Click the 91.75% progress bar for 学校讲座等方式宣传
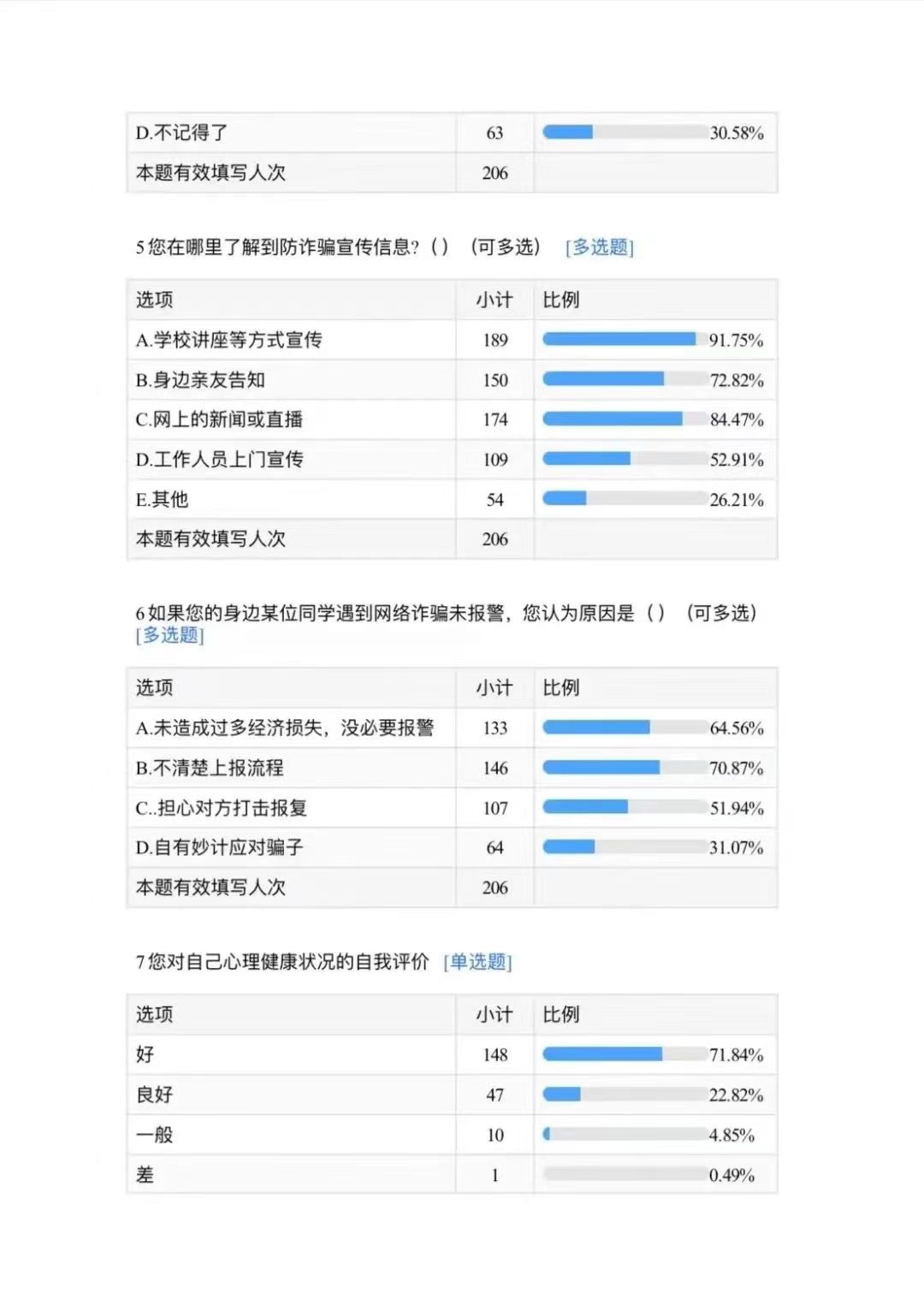Viewport: 924px width, 1294px height. [625, 340]
